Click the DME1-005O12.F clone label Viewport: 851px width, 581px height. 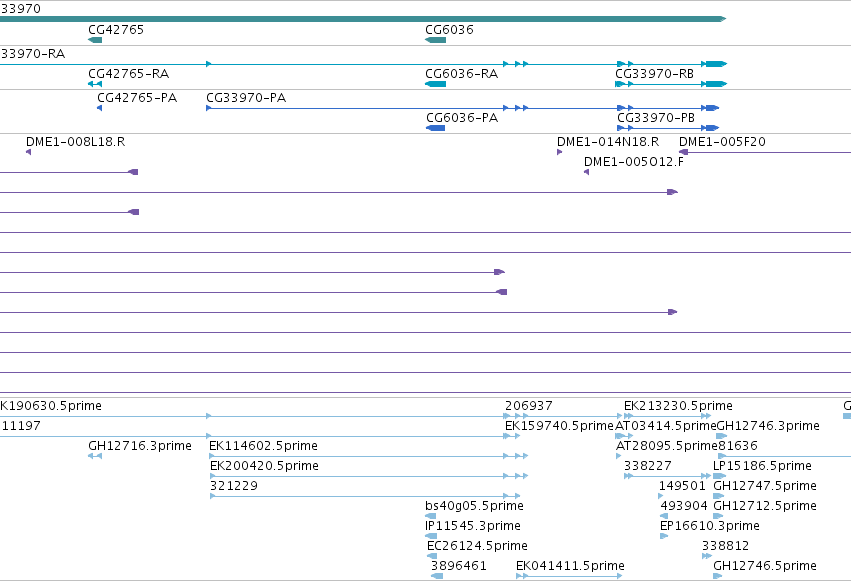tap(634, 162)
